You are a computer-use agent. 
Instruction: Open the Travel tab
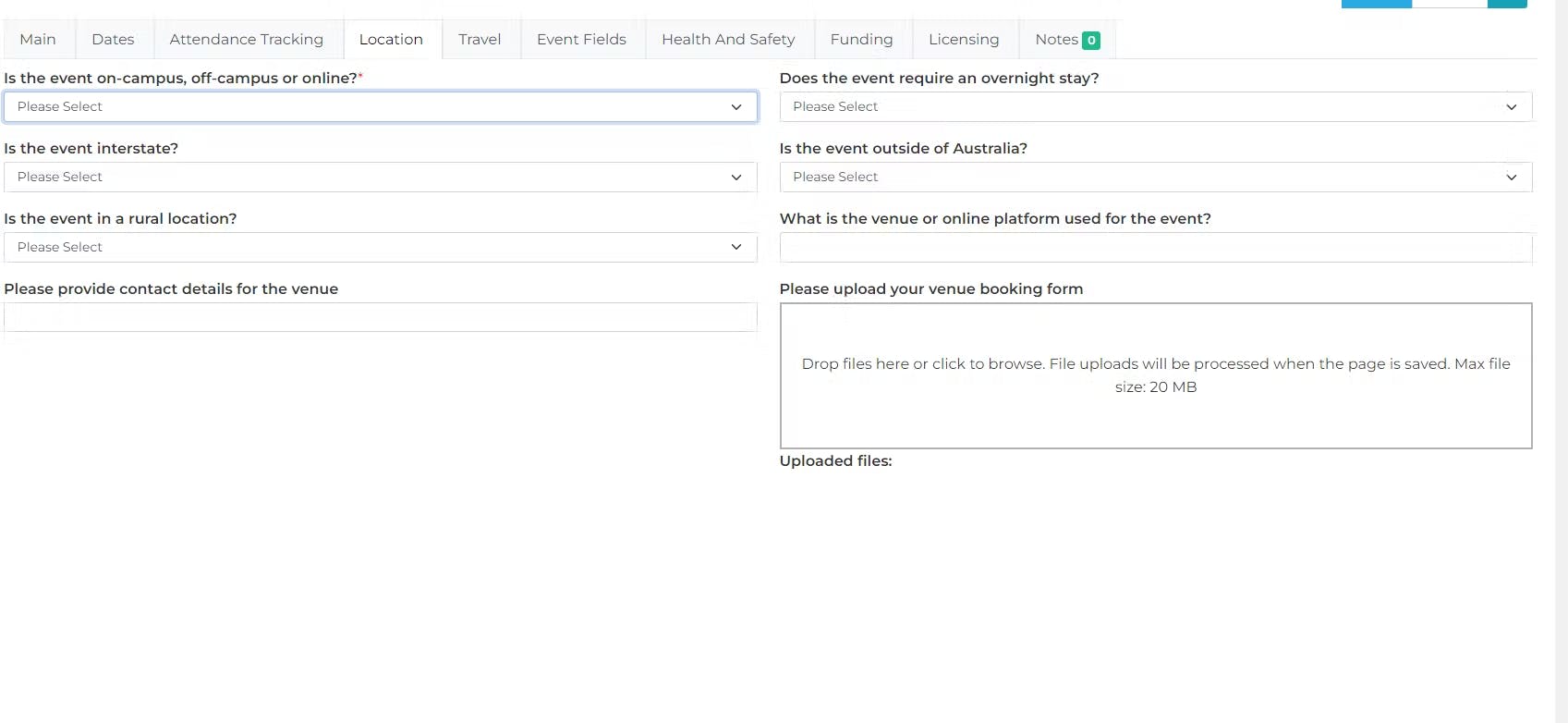480,39
